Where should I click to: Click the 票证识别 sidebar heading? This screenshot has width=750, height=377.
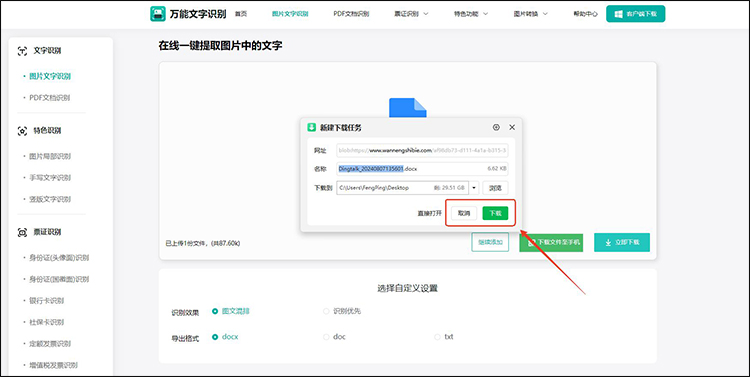tap(47, 232)
